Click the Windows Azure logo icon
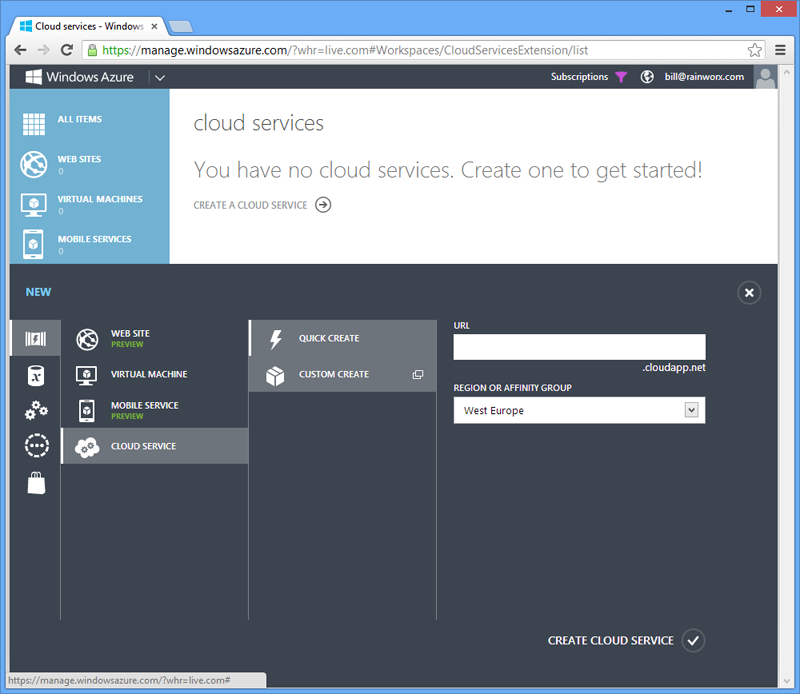This screenshot has width=800, height=694. 34,77
